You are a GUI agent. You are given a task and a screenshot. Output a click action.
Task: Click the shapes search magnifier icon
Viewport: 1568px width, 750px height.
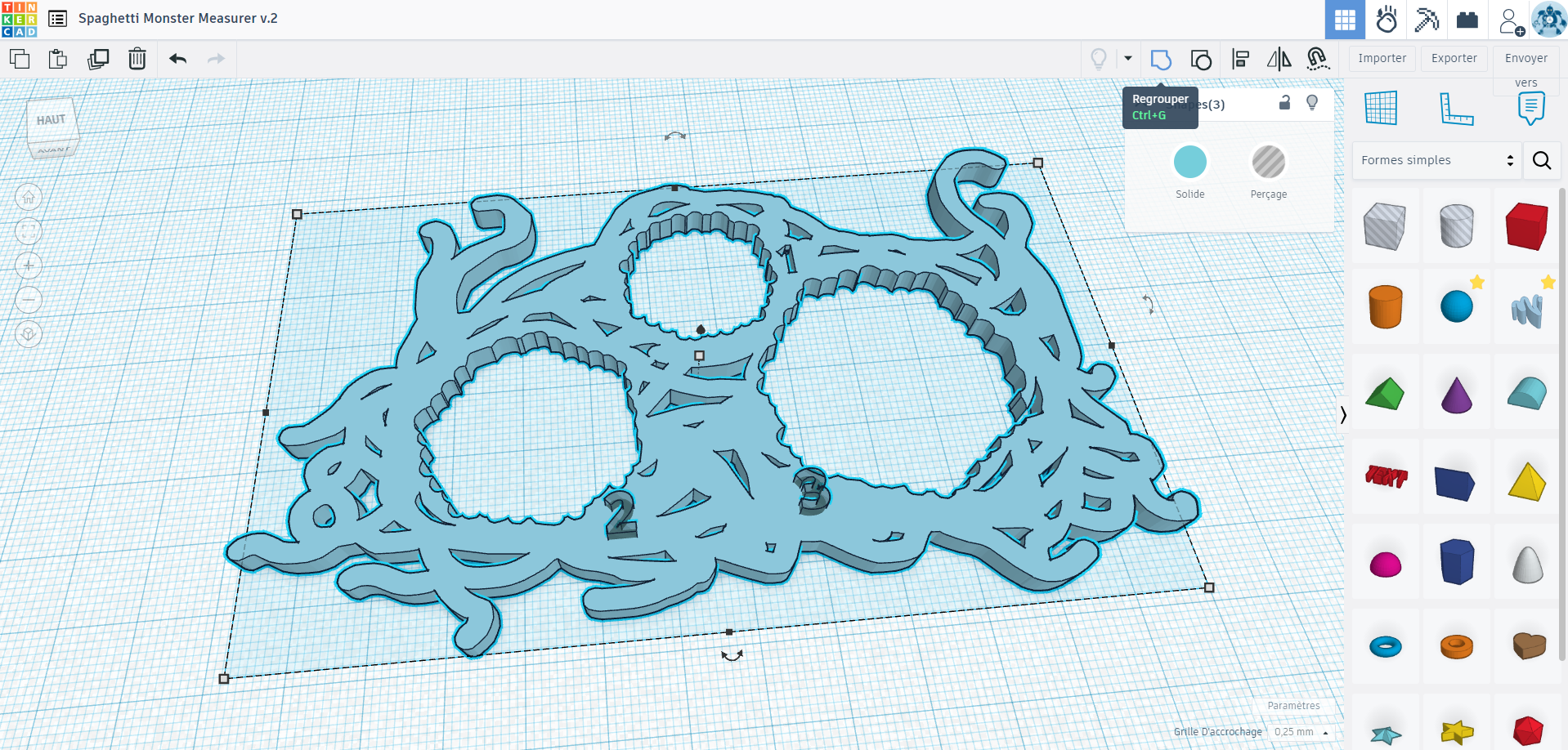pos(1542,160)
